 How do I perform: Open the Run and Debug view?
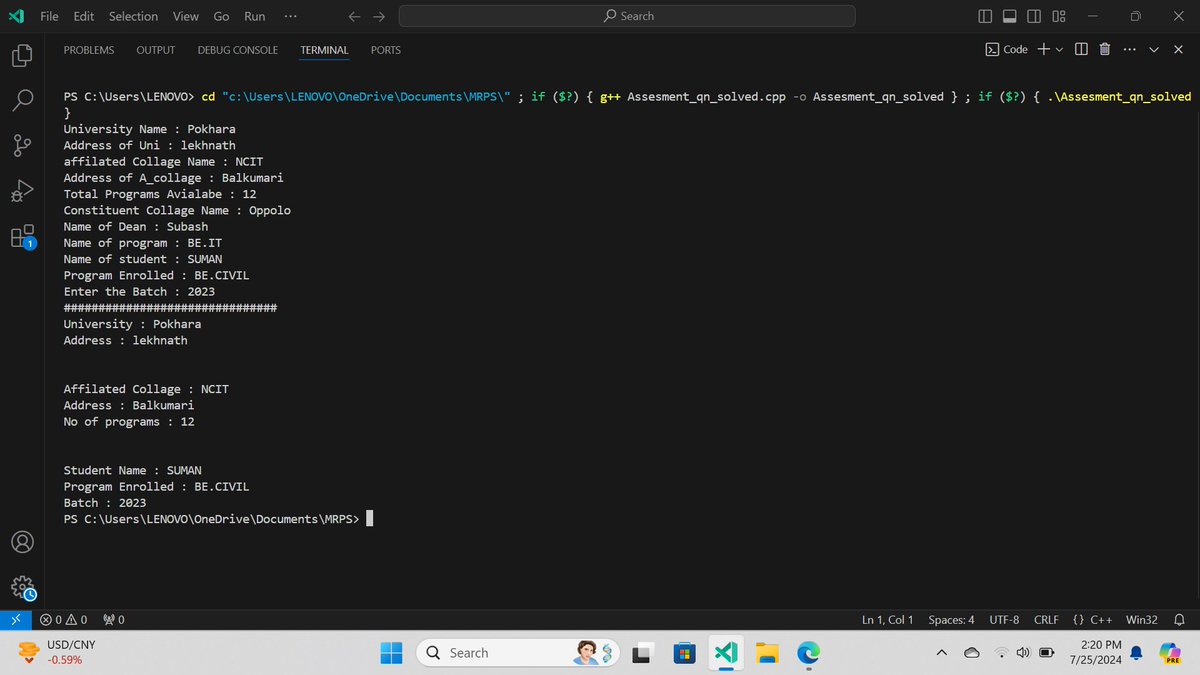click(x=22, y=190)
